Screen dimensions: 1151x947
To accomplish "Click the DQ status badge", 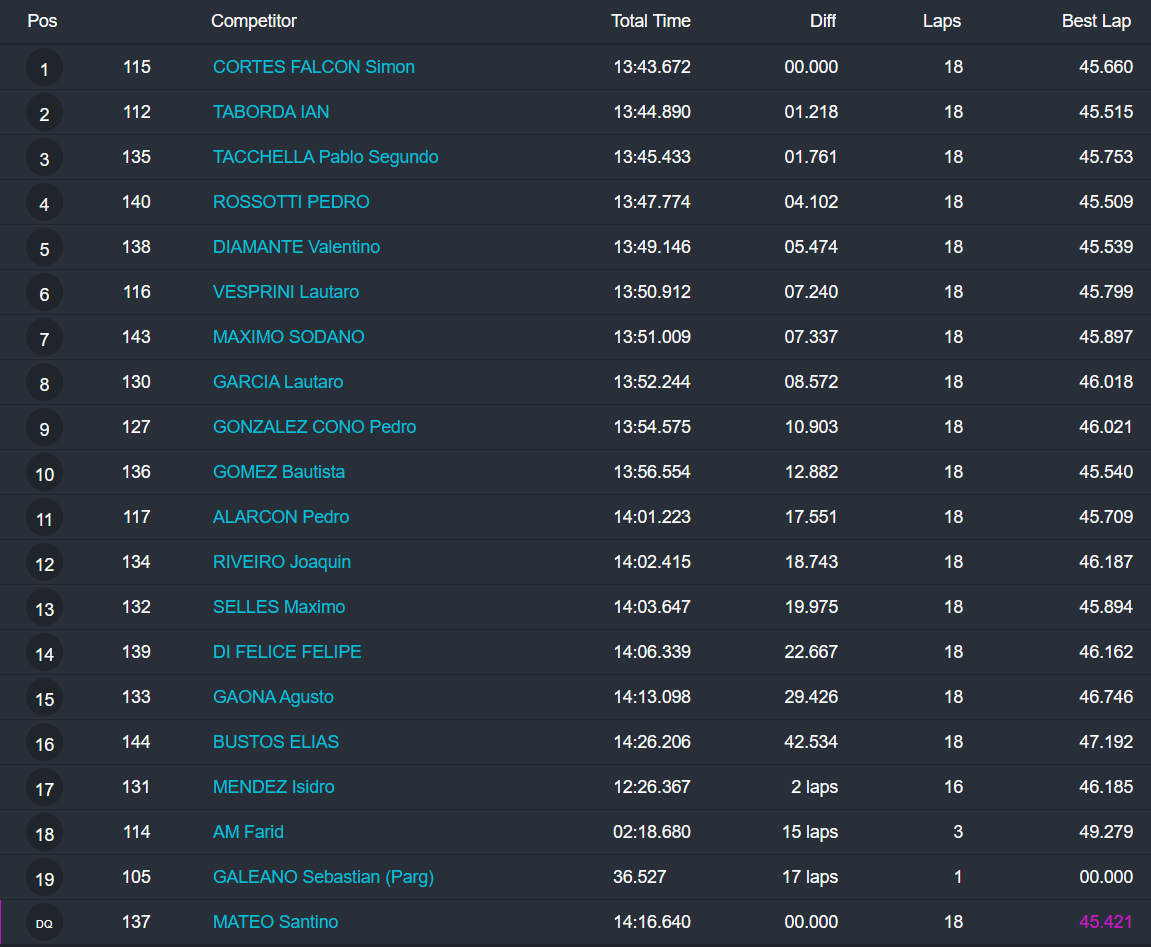I will [44, 924].
